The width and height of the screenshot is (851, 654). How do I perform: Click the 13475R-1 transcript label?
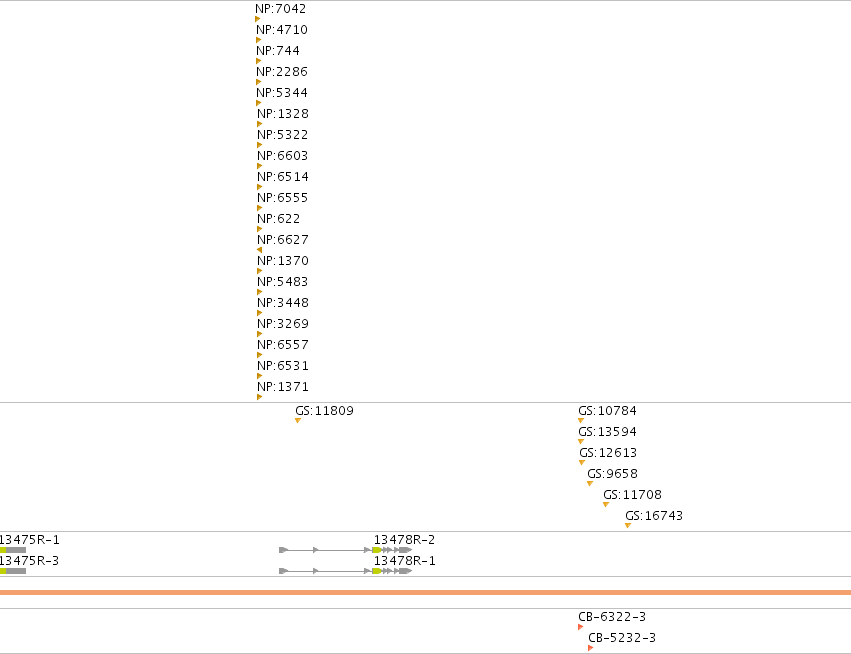pyautogui.click(x=29, y=540)
